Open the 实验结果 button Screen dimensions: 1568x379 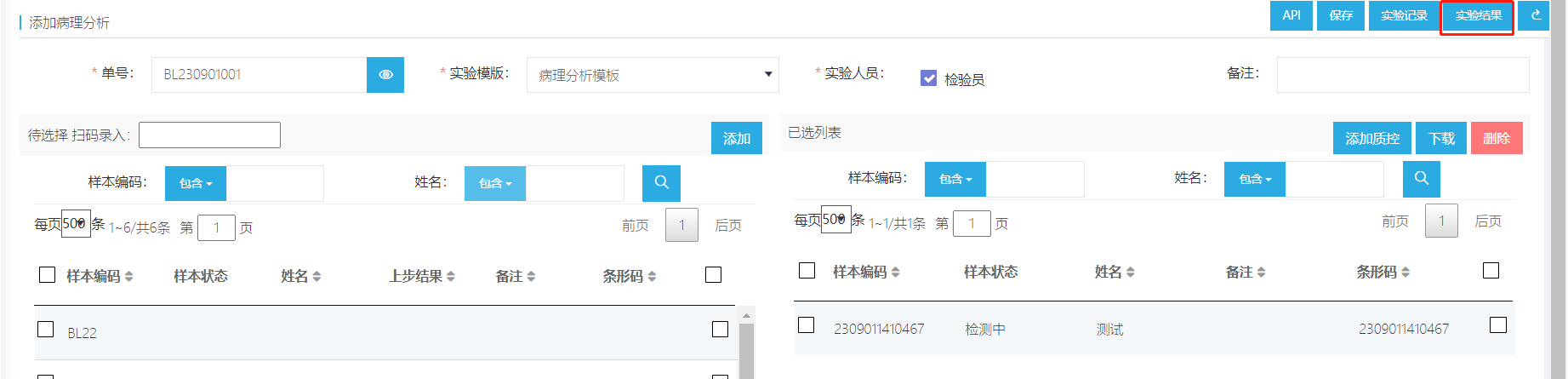tap(1478, 15)
